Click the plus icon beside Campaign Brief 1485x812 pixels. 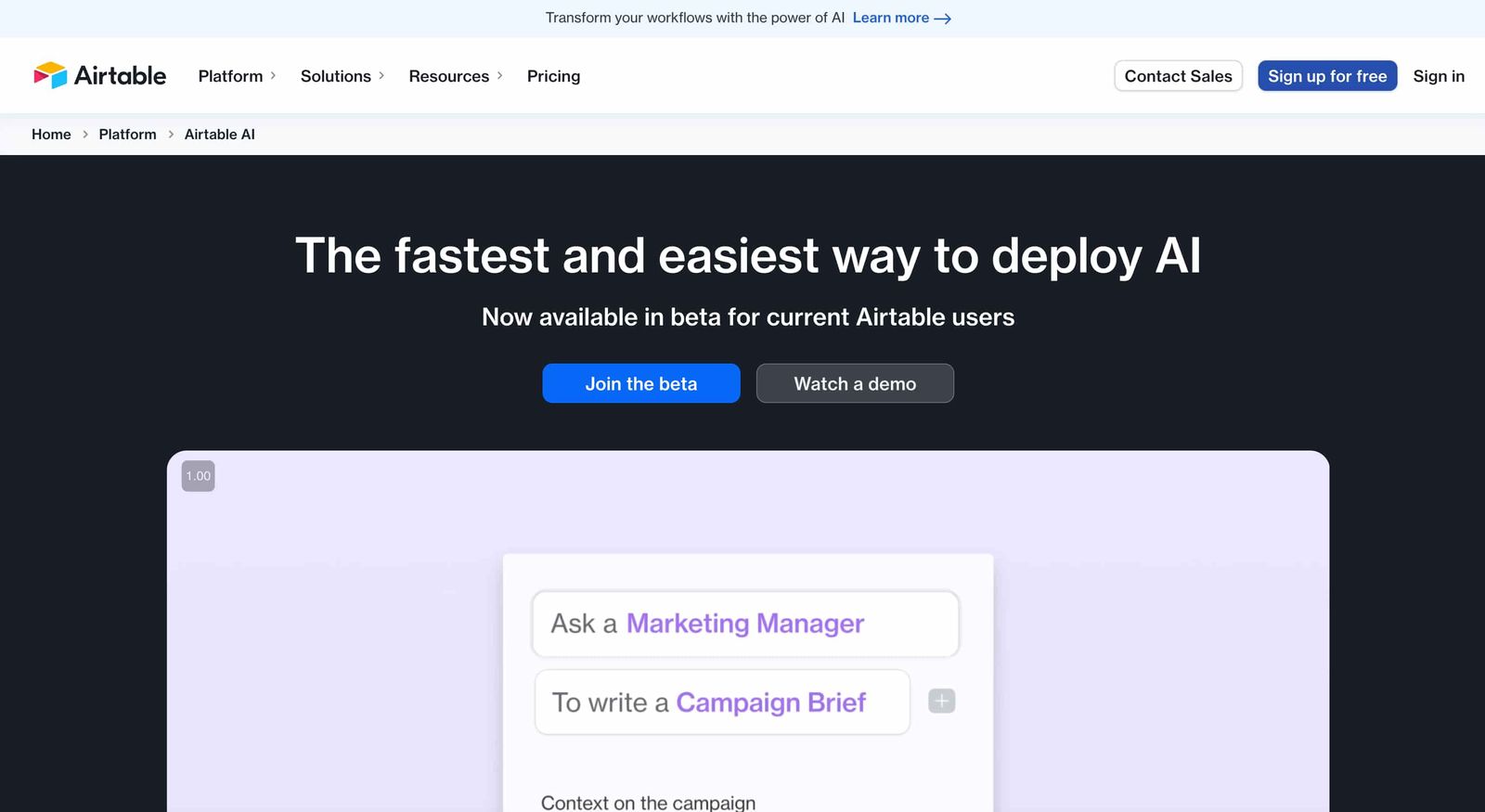point(942,701)
